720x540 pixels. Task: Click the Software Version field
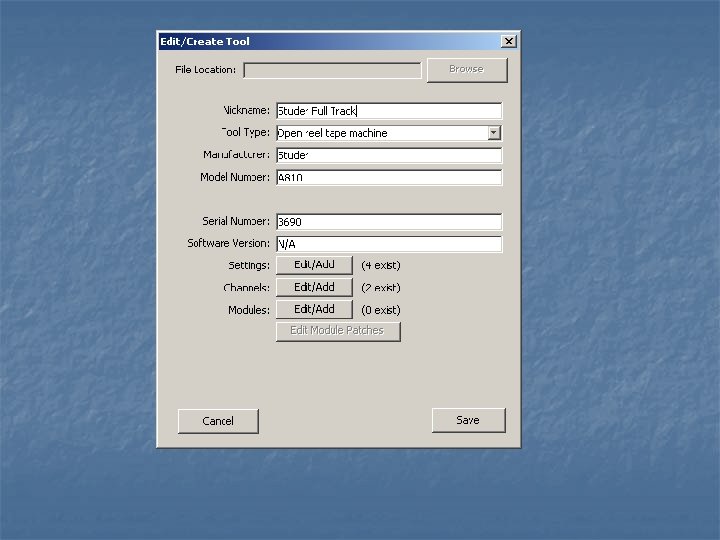(x=389, y=244)
